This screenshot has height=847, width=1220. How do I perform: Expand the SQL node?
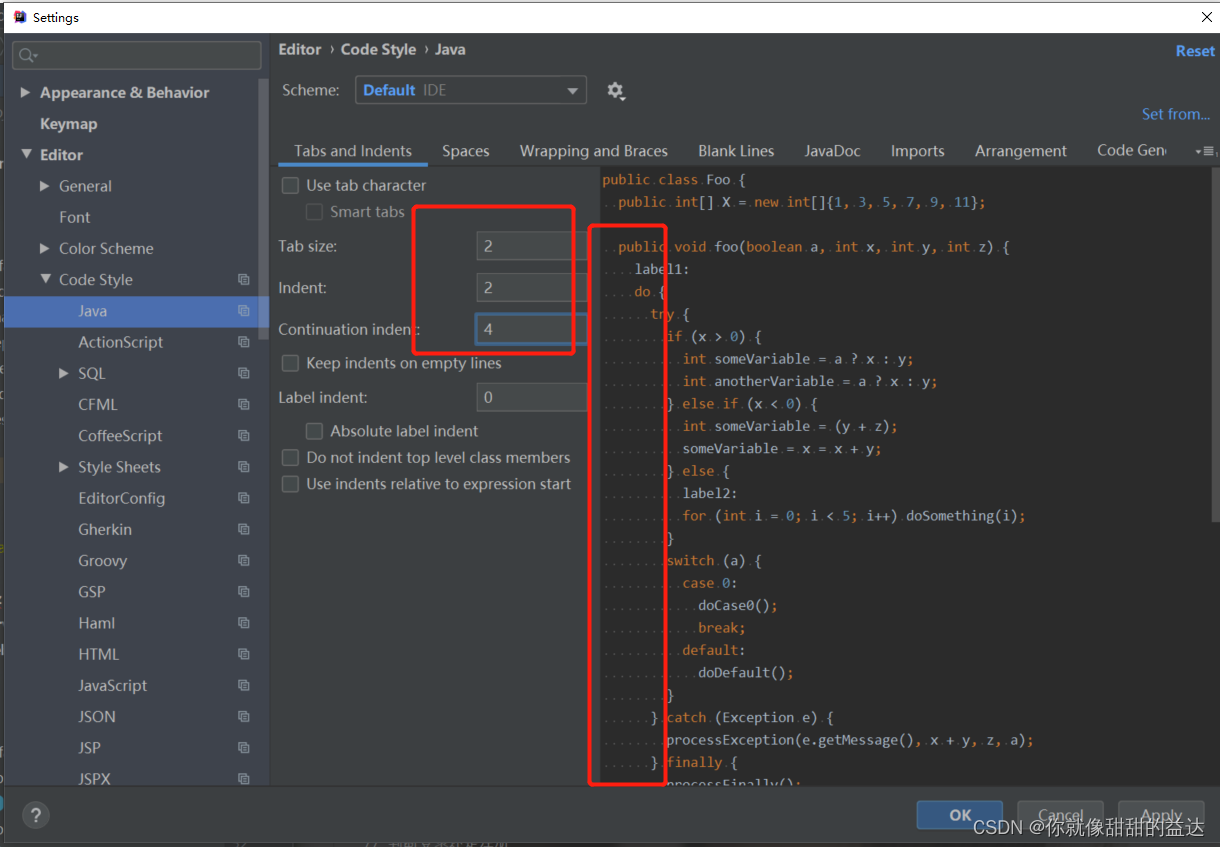pyautogui.click(x=65, y=373)
